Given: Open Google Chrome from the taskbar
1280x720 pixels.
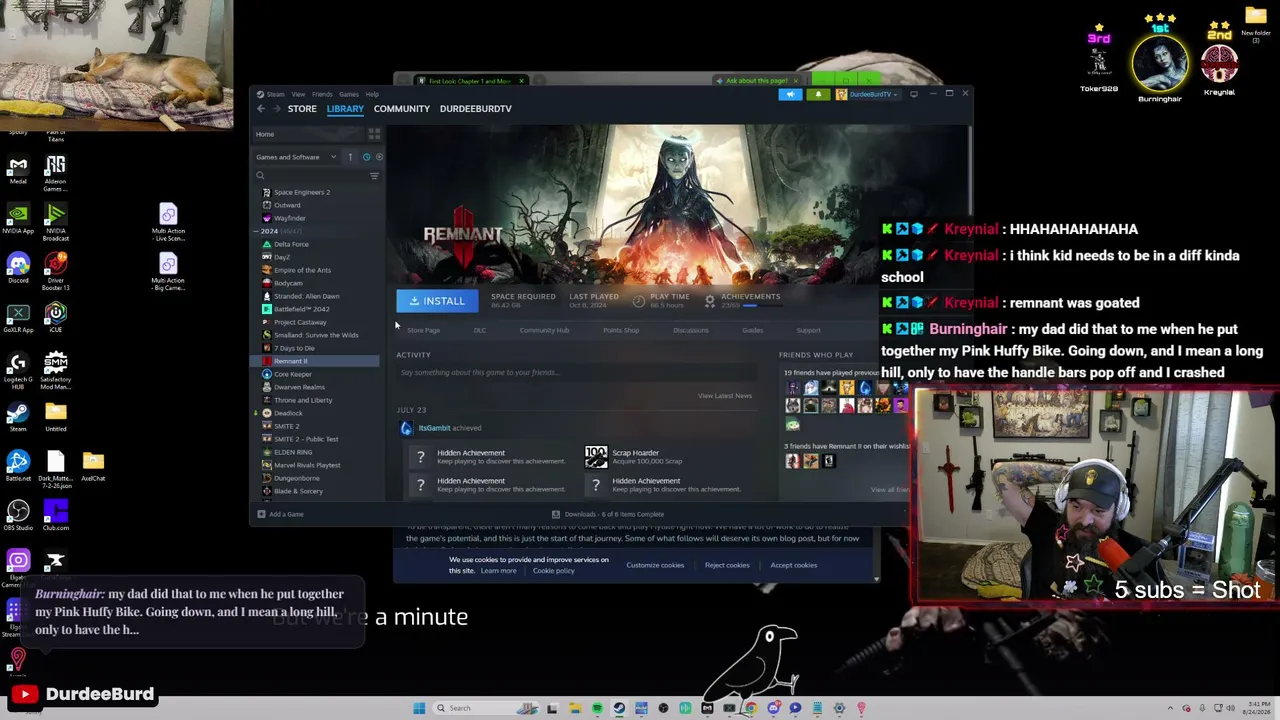Looking at the screenshot, I should (x=751, y=708).
